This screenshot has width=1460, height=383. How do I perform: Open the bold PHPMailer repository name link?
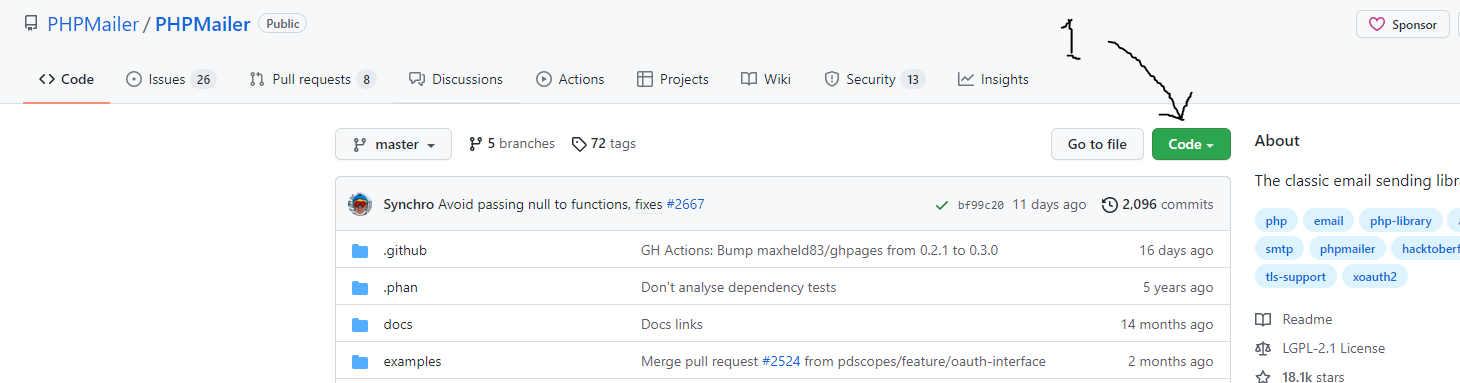pos(204,24)
